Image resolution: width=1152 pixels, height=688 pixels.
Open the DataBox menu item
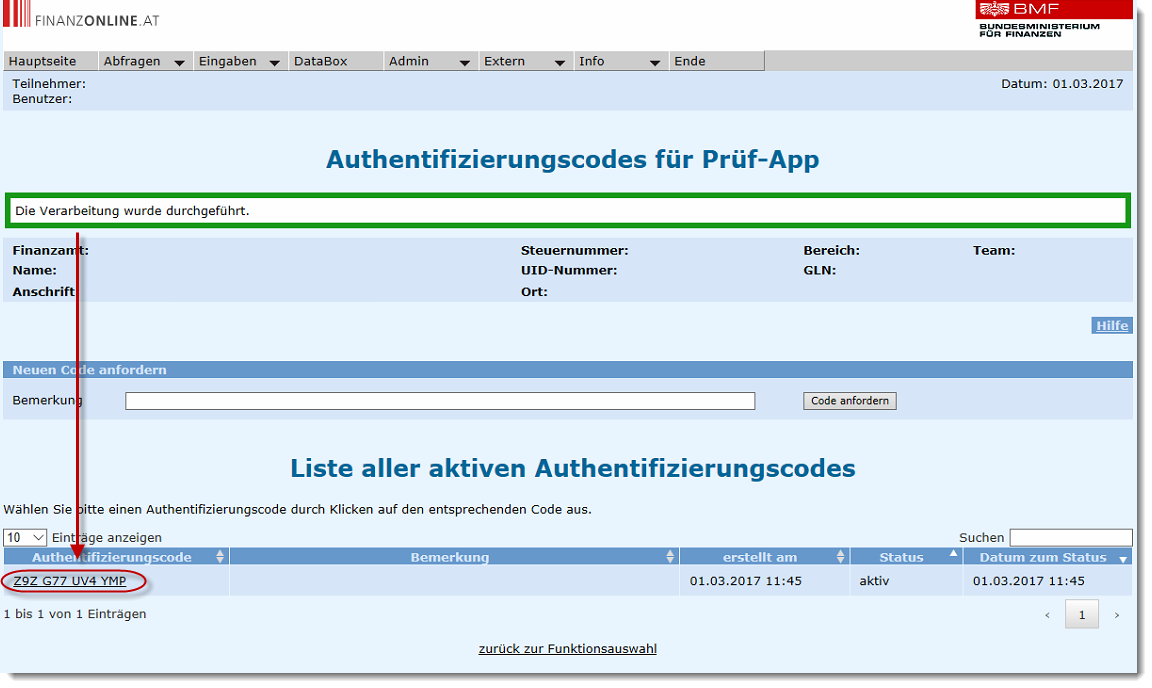tap(321, 61)
